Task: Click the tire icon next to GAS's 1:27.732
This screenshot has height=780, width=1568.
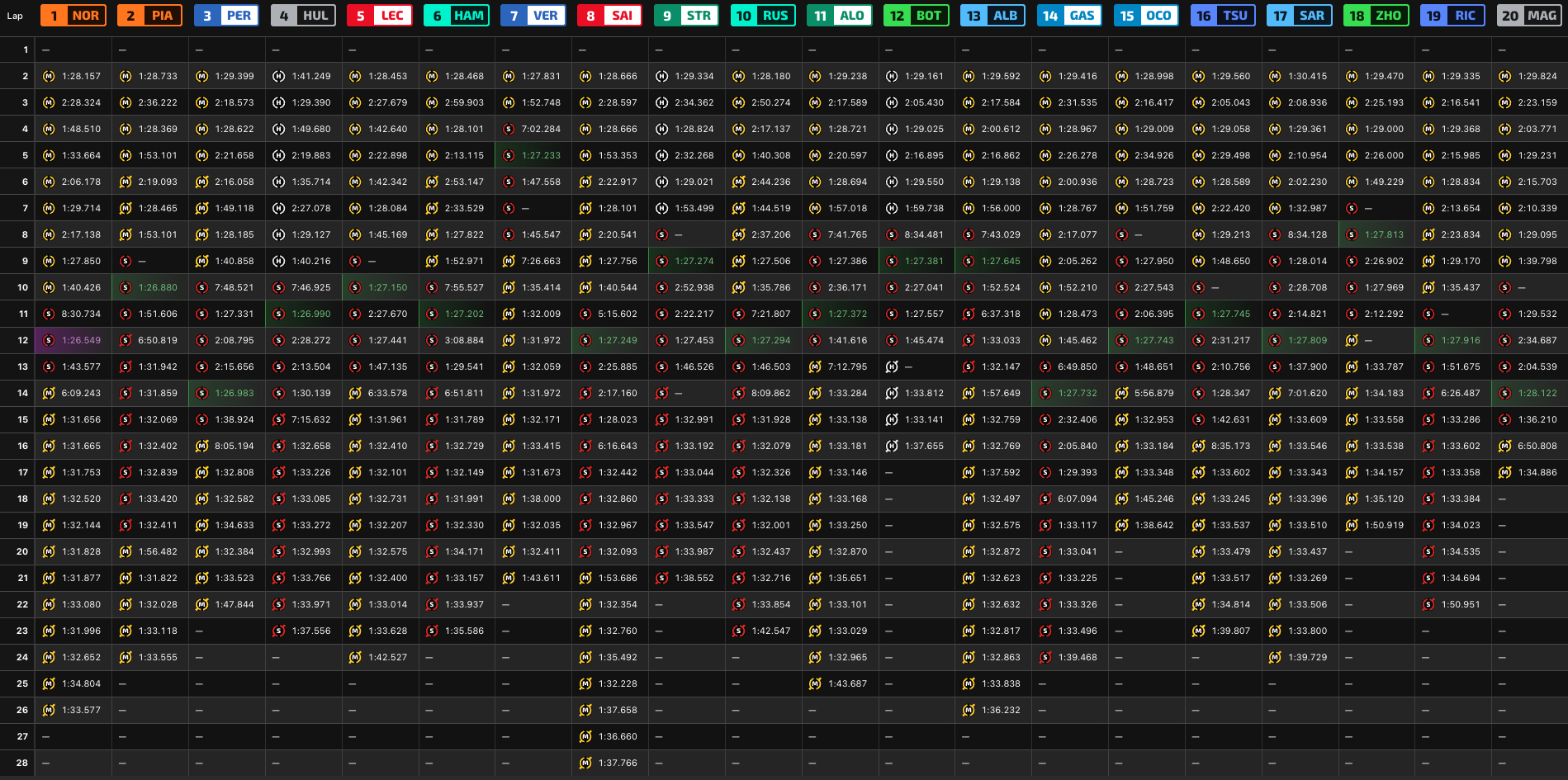Action: tap(1045, 393)
